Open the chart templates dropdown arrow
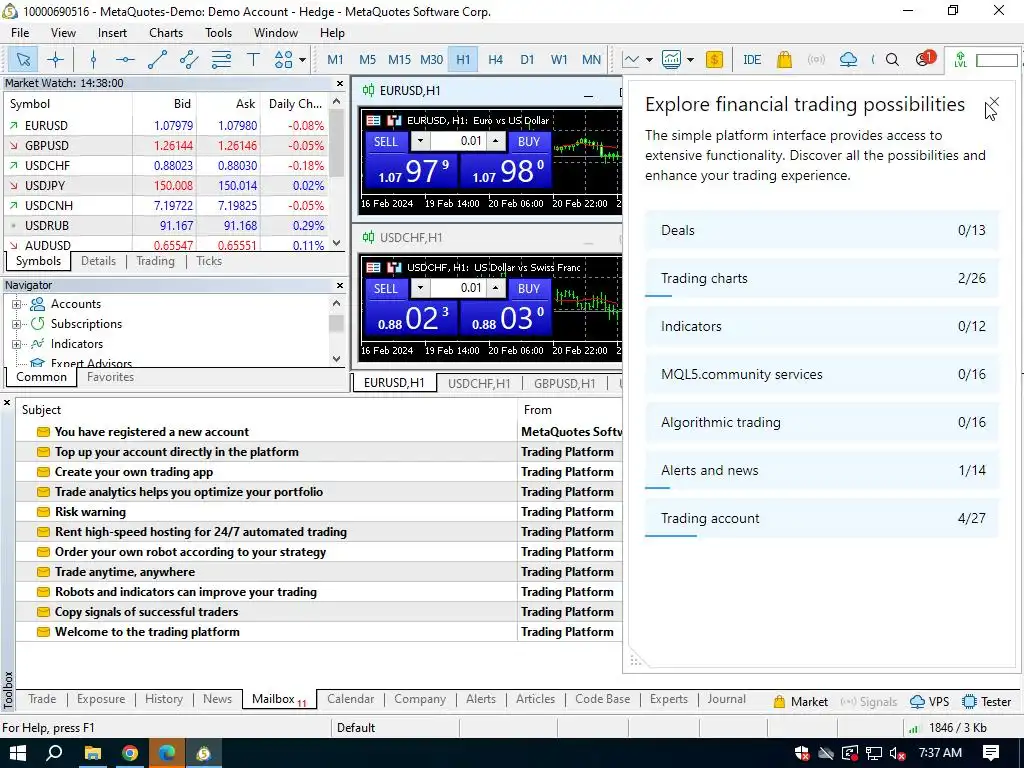 (x=690, y=60)
